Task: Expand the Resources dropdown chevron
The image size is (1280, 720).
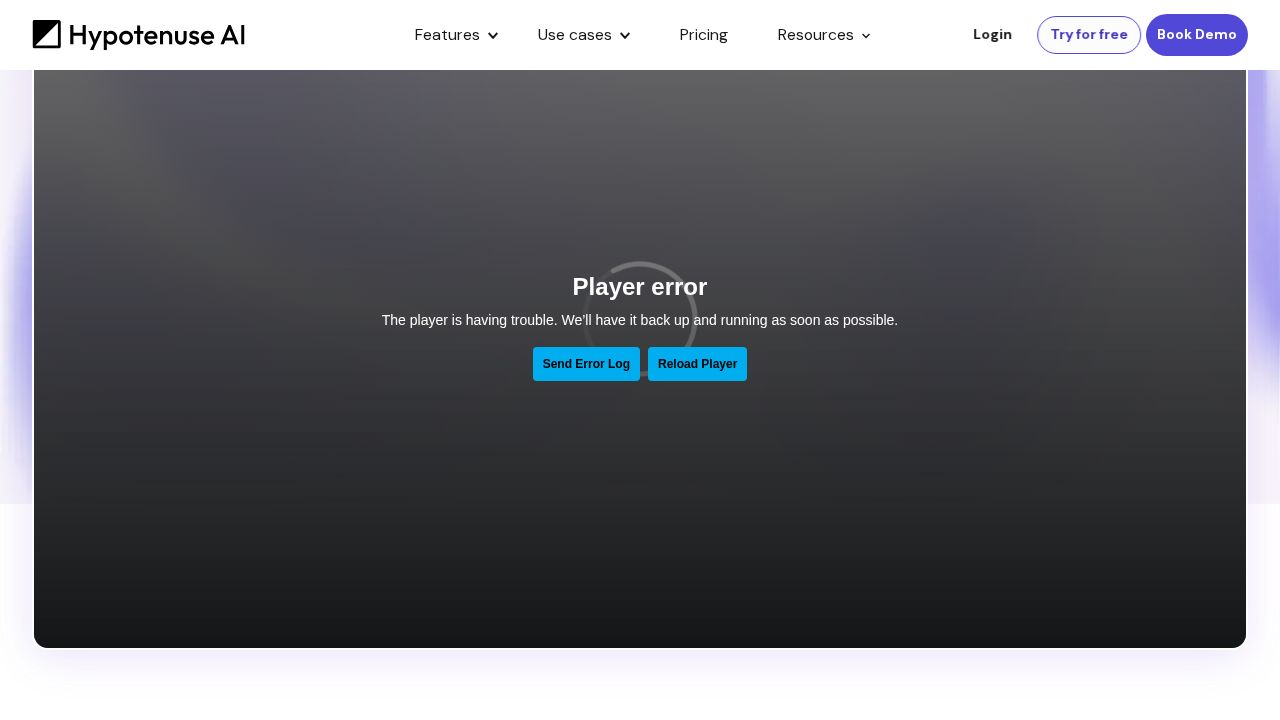Action: point(866,36)
